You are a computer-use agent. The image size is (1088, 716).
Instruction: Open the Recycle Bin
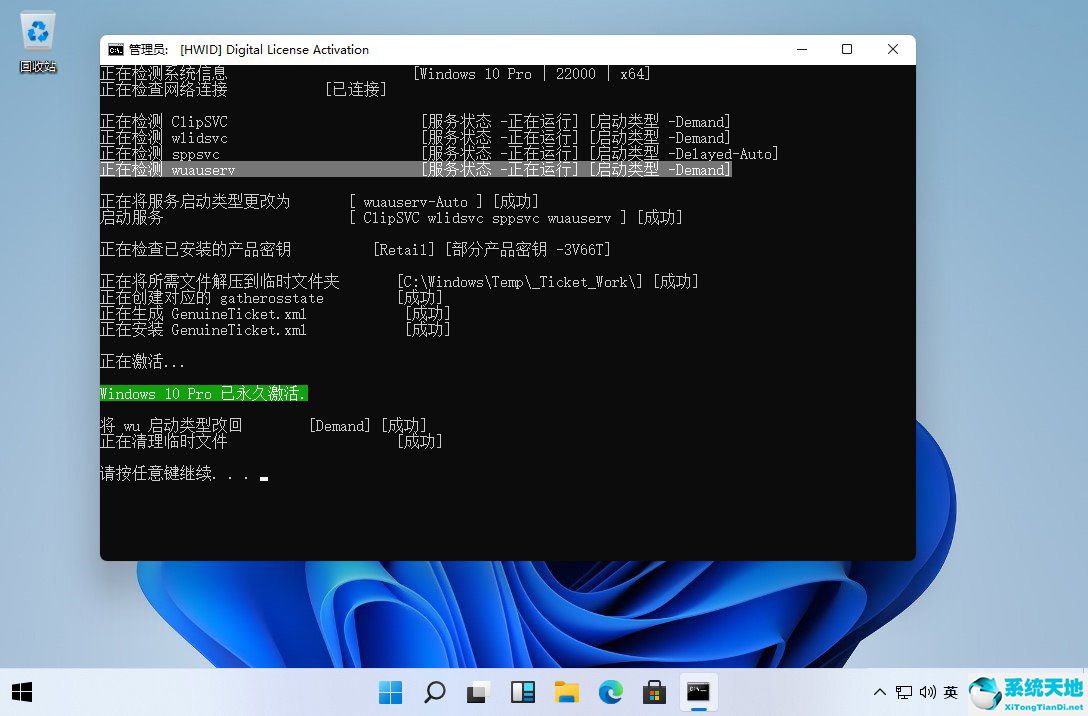(37, 33)
